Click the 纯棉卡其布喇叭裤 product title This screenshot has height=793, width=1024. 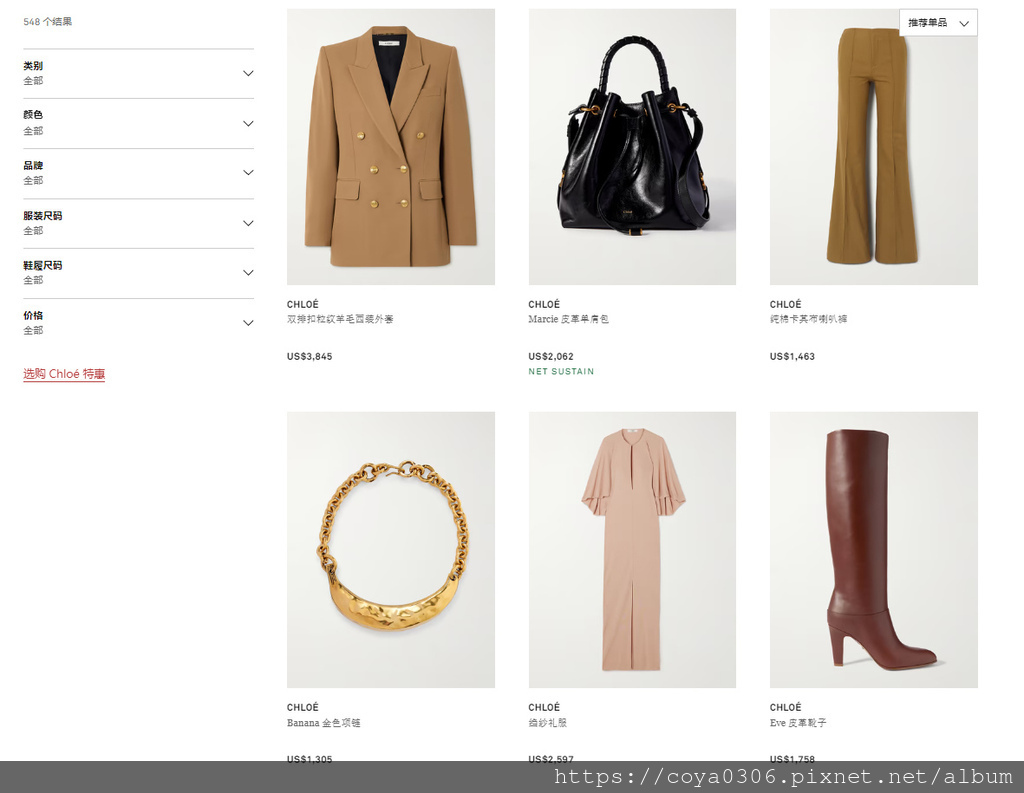click(808, 319)
